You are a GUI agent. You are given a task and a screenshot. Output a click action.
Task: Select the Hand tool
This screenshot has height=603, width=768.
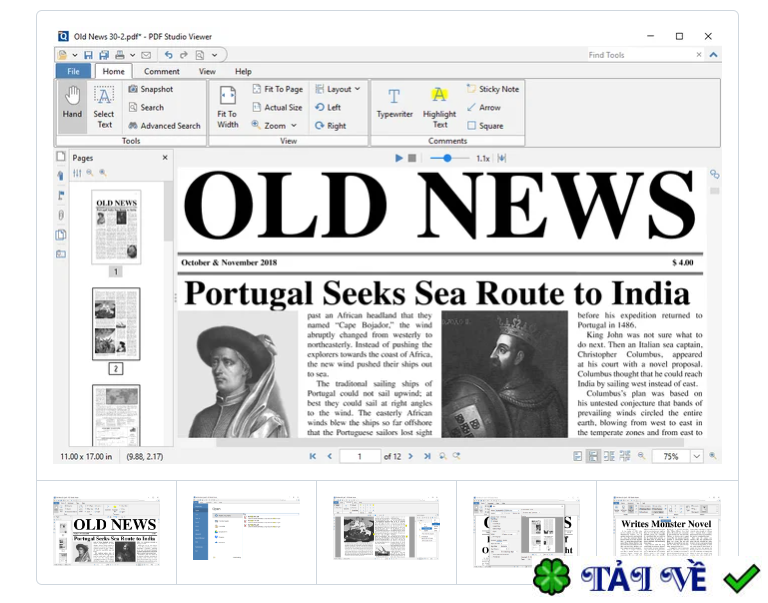coord(72,107)
